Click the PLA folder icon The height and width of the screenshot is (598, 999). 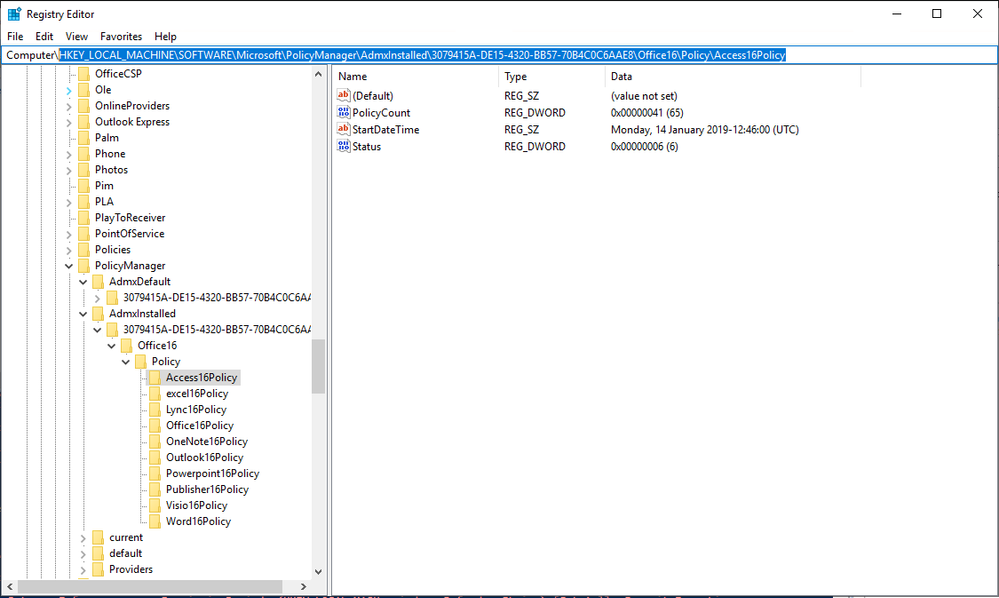click(x=84, y=201)
